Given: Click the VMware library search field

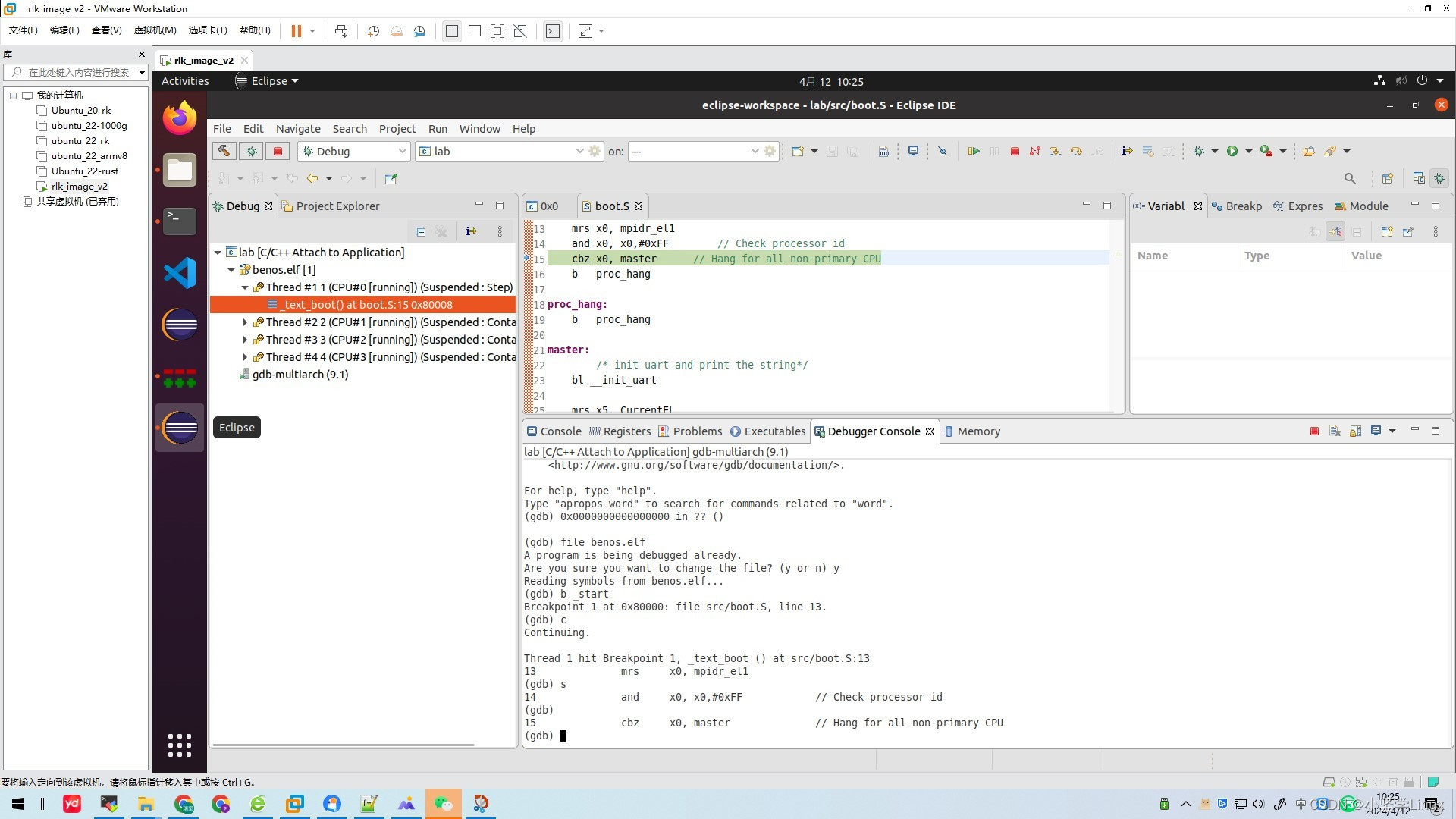Looking at the screenshot, I should [76, 73].
